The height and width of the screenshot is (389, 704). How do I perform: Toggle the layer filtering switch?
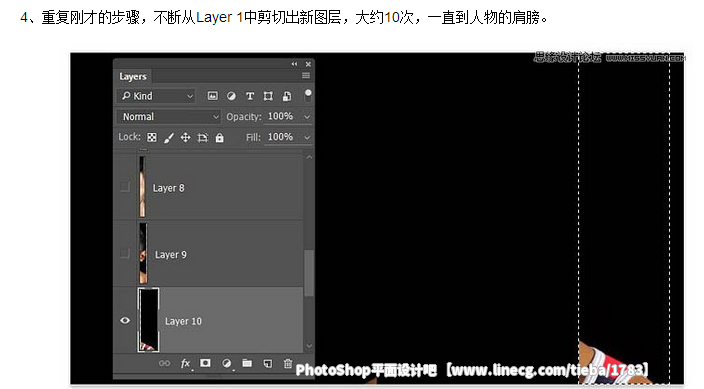[x=308, y=96]
